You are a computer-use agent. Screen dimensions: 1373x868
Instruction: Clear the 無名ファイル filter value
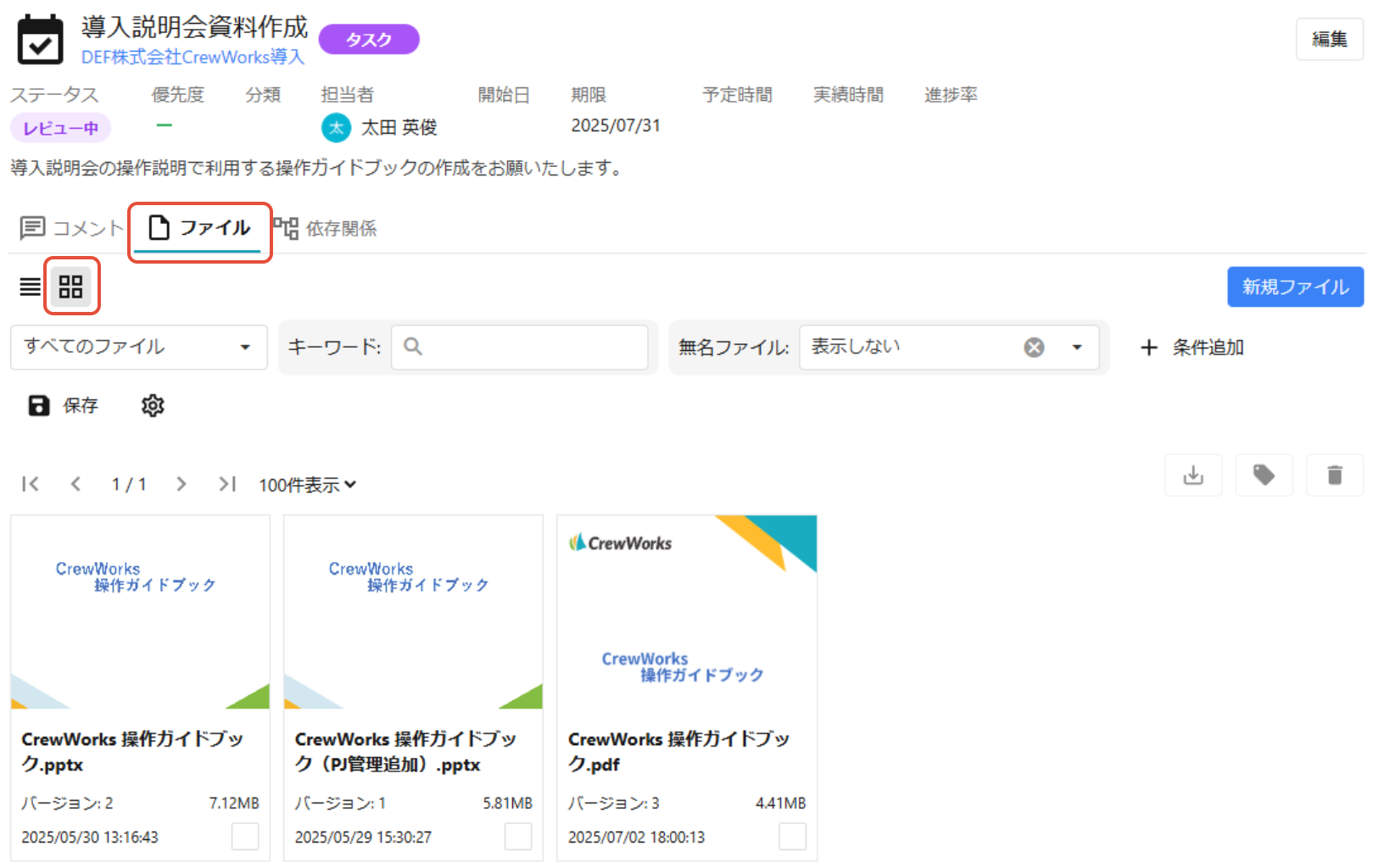(x=1034, y=348)
